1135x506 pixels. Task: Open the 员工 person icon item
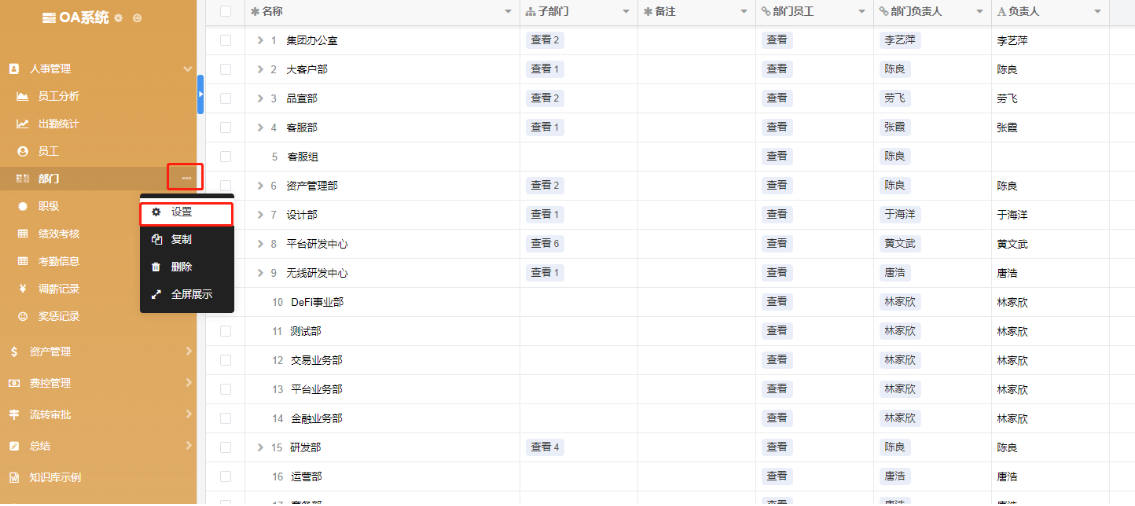[22, 151]
